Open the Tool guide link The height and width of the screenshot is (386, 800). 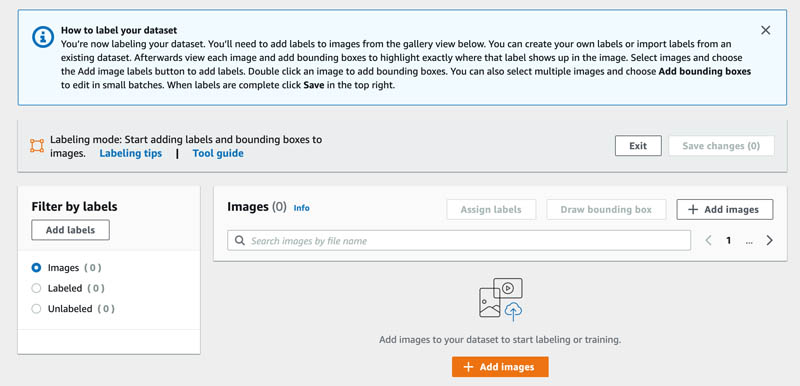point(218,153)
